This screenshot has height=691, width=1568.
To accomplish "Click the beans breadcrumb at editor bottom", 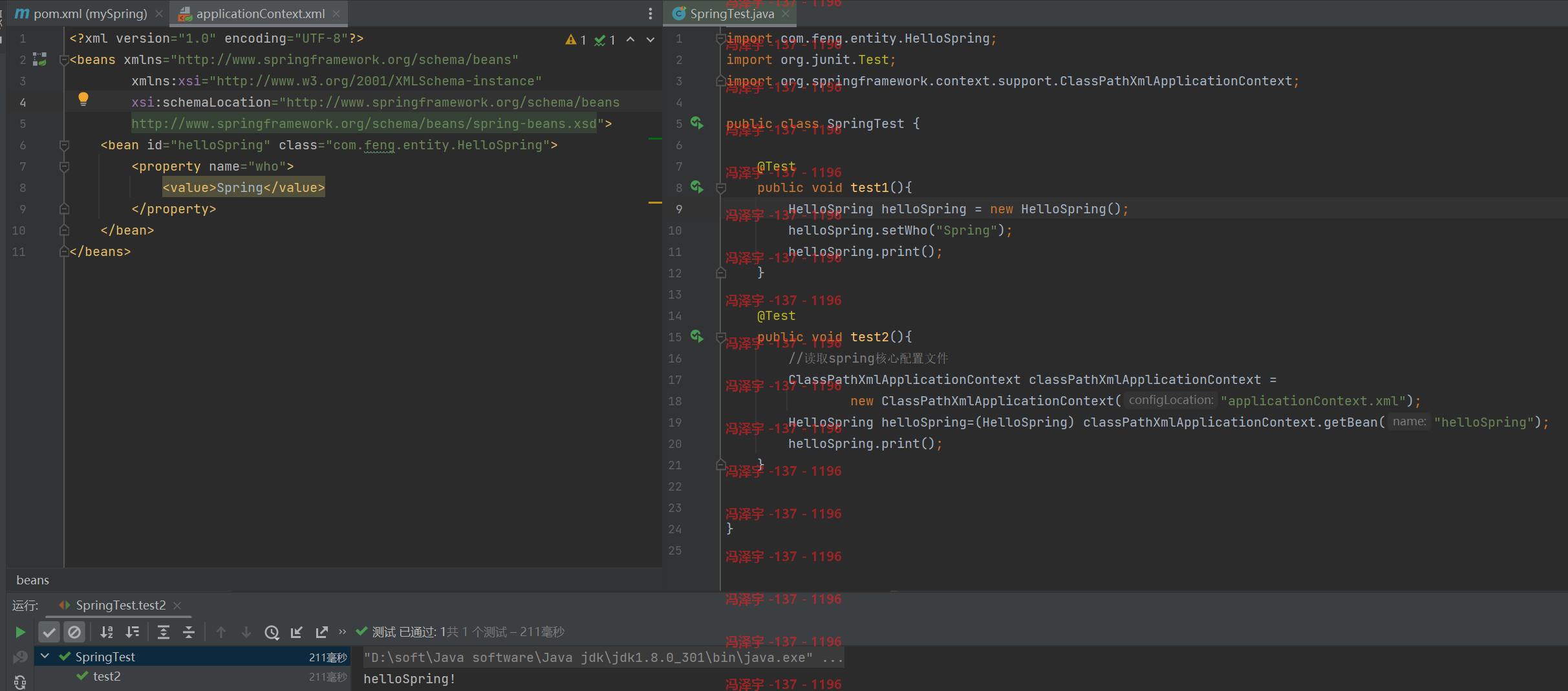I will [x=32, y=580].
